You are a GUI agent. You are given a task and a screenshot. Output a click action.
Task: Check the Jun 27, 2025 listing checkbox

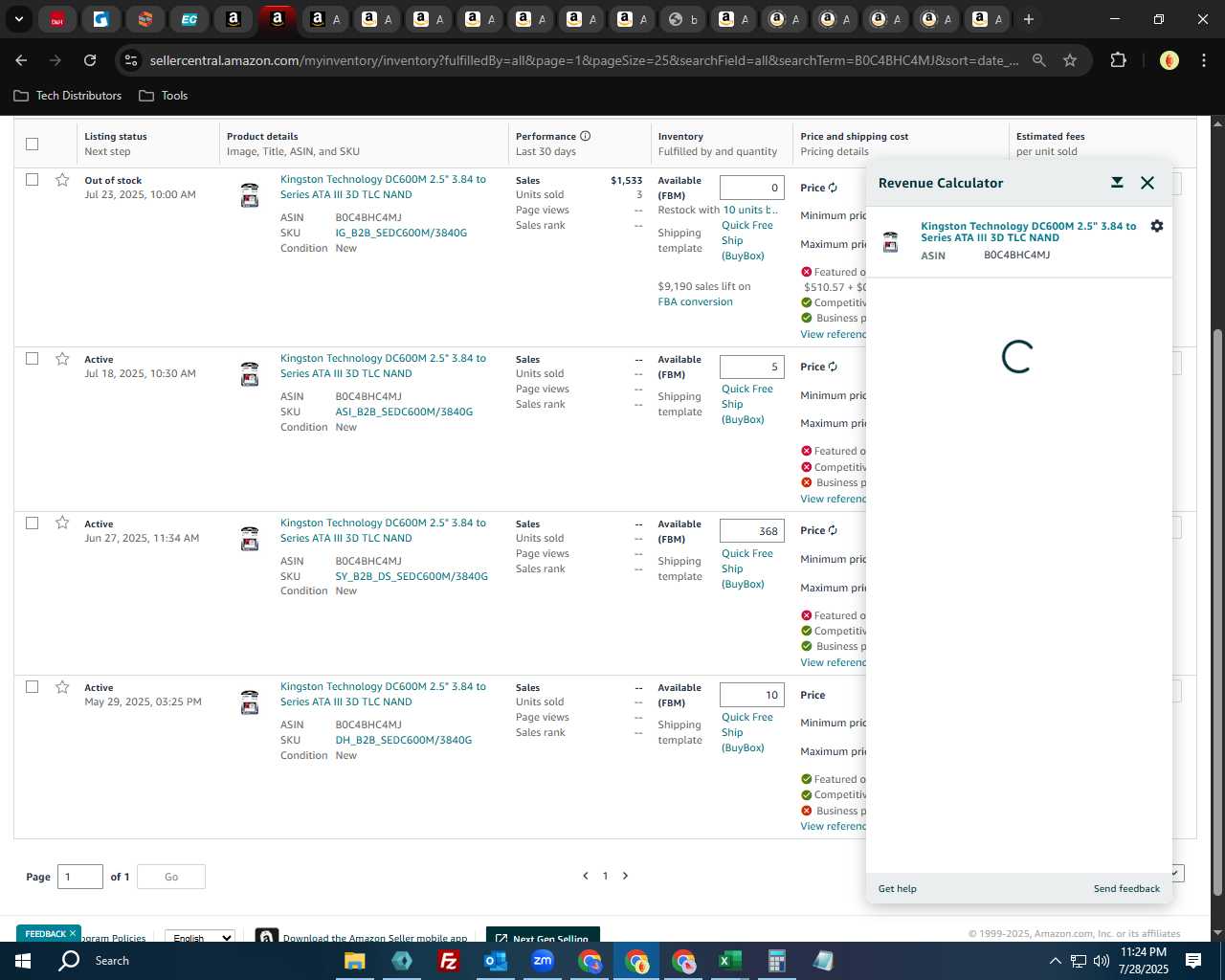pyautogui.click(x=32, y=523)
